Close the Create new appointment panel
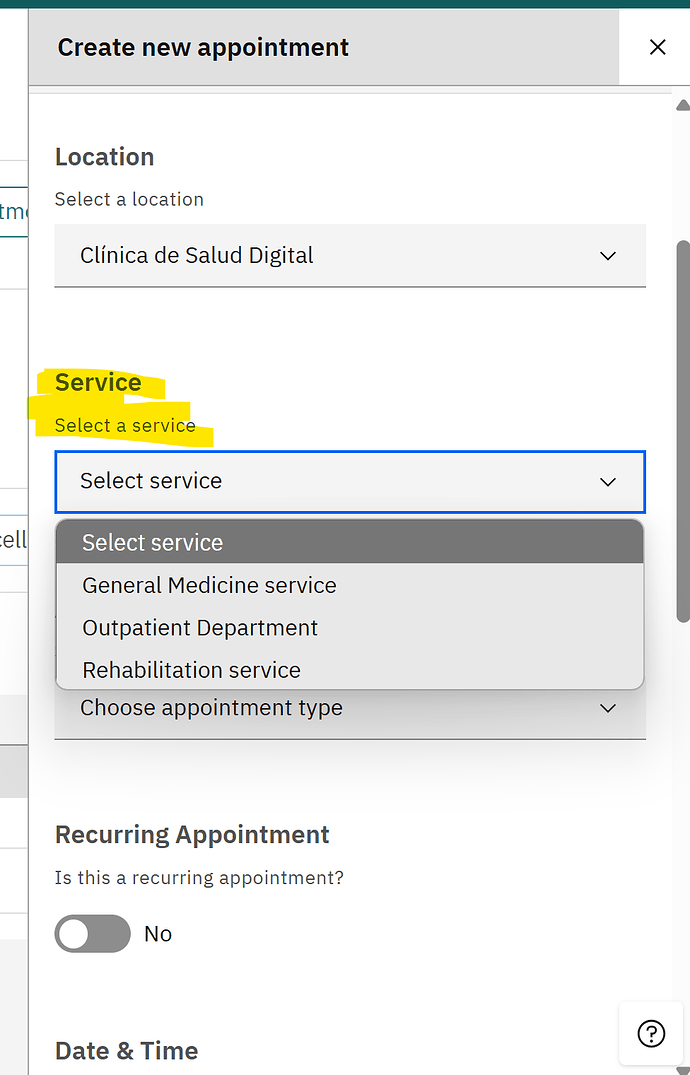 pos(657,47)
